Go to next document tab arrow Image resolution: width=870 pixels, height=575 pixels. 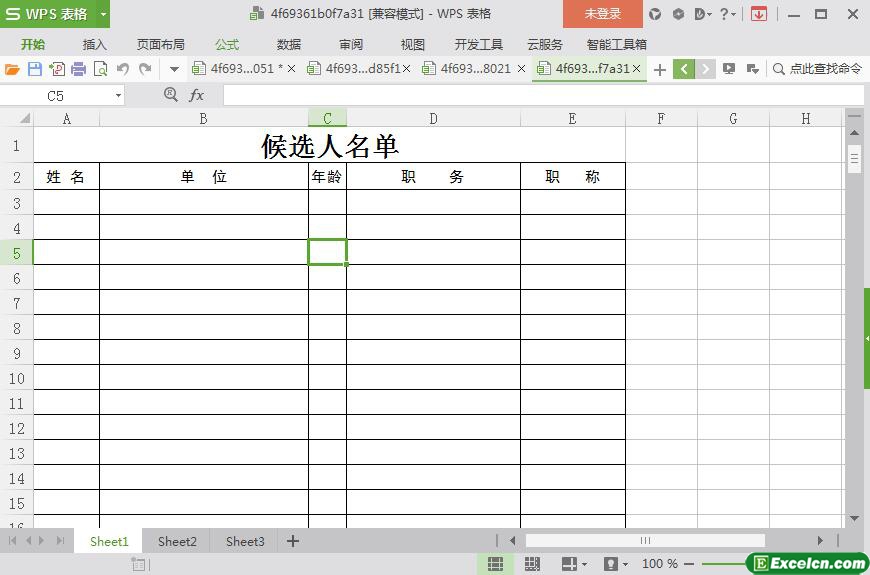click(705, 69)
